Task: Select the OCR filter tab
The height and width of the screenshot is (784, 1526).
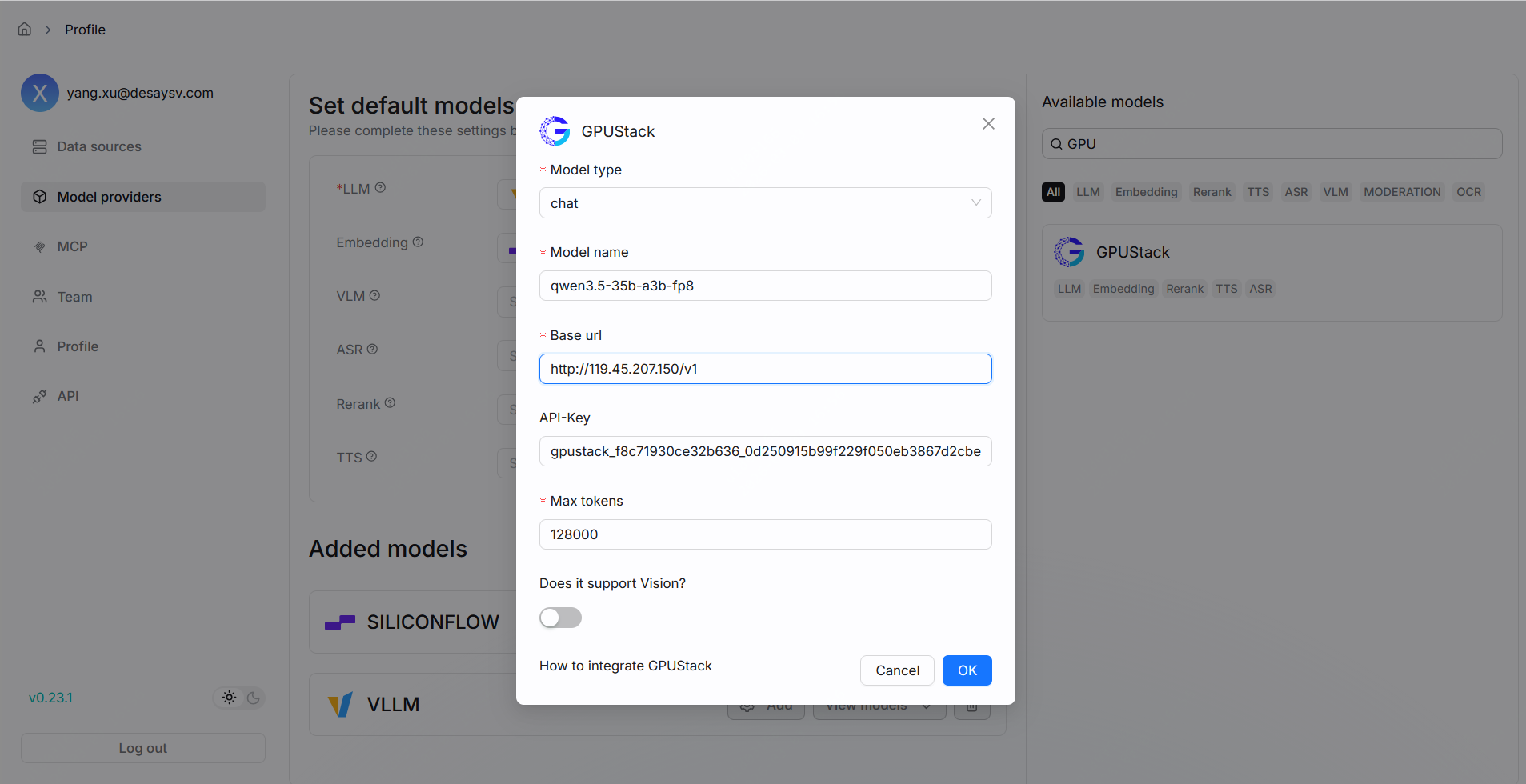Action: (1468, 192)
